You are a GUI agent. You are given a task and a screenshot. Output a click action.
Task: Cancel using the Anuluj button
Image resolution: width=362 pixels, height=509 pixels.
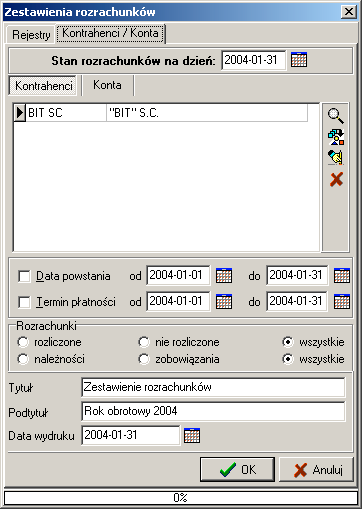pos(316,469)
